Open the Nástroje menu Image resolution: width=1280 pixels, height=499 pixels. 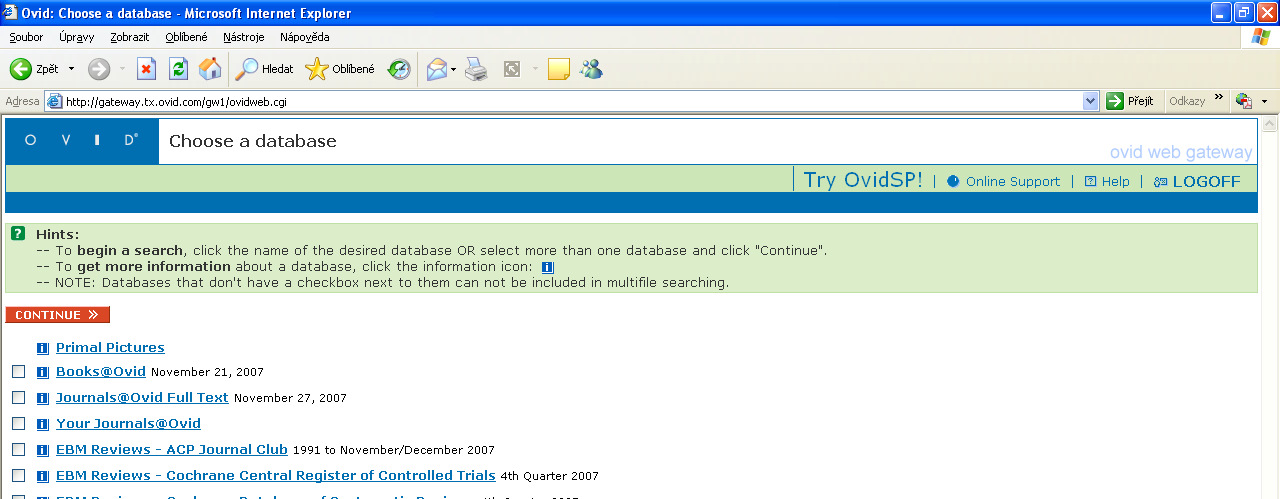pyautogui.click(x=244, y=37)
